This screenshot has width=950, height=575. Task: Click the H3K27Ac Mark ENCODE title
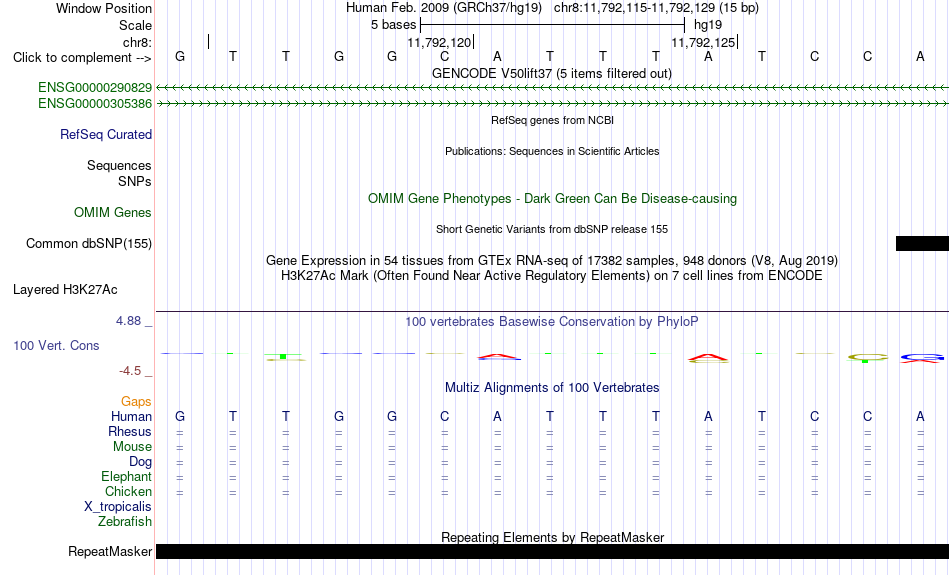pyautogui.click(x=552, y=276)
